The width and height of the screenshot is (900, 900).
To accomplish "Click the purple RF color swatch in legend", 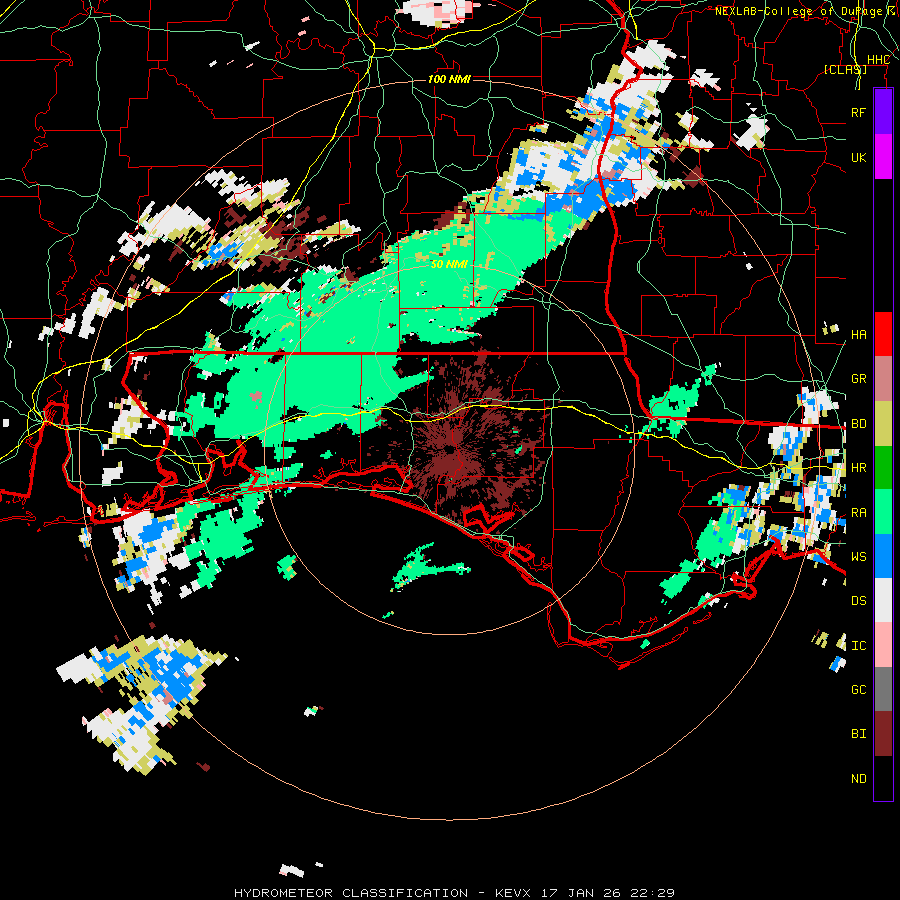I will (x=883, y=112).
